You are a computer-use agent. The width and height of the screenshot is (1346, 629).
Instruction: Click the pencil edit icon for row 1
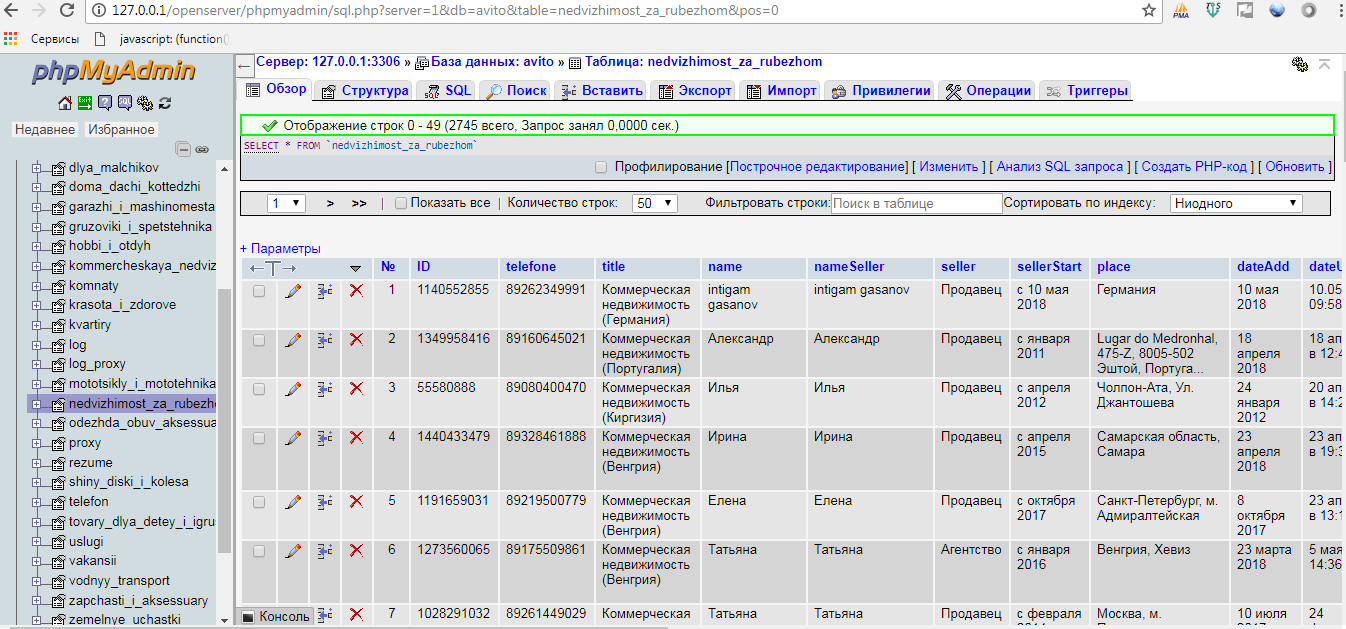click(x=293, y=290)
